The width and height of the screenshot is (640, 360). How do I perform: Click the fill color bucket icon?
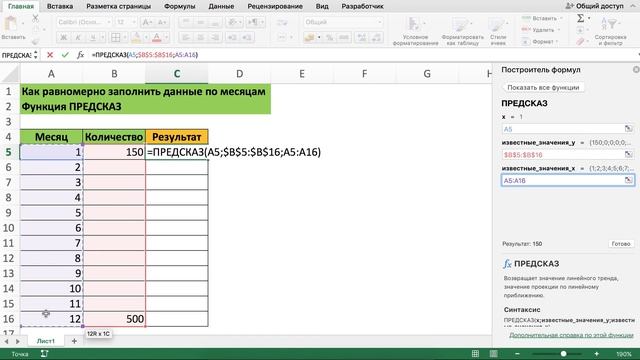click(x=136, y=38)
